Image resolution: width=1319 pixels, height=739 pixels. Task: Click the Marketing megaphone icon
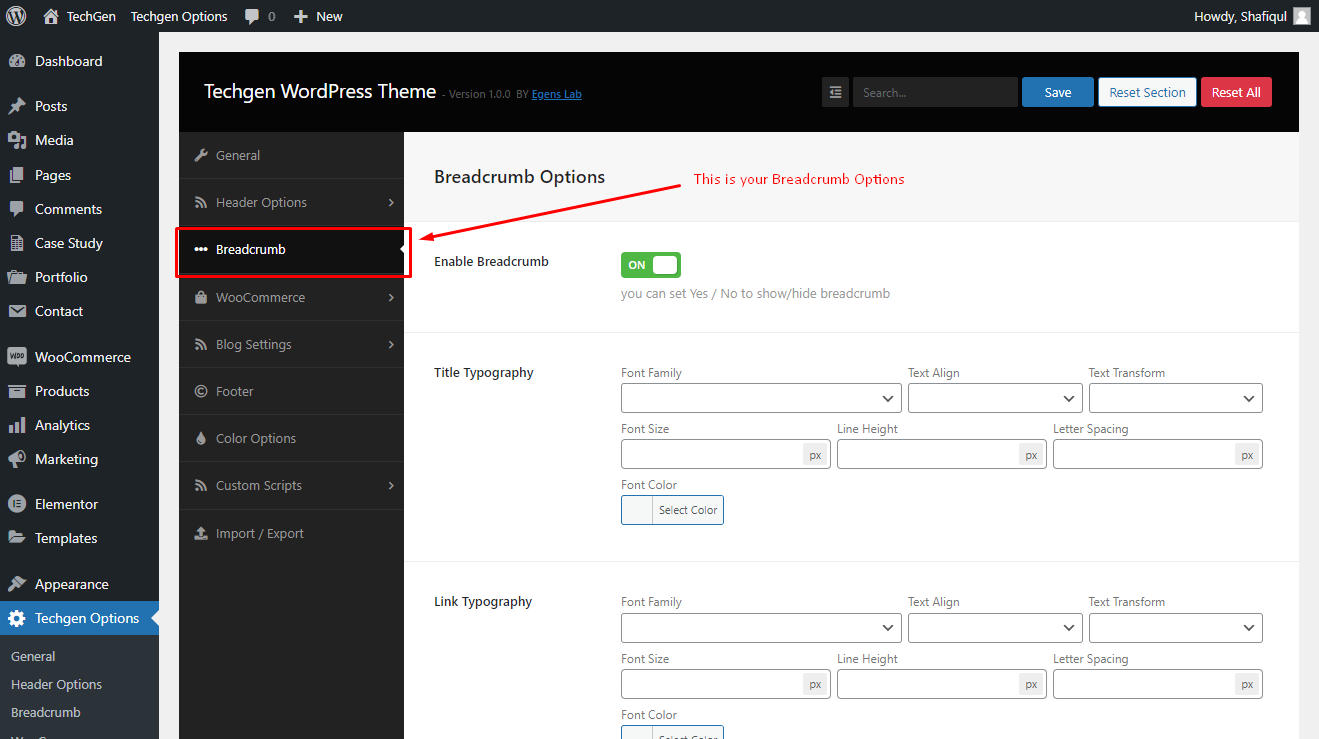(16, 459)
